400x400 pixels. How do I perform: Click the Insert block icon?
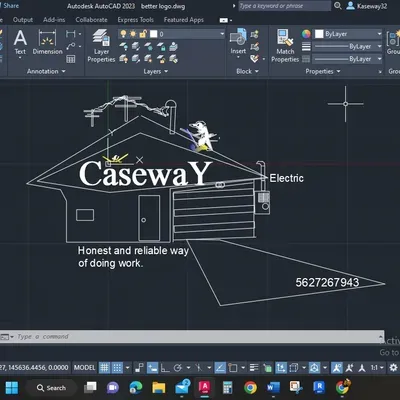238,42
